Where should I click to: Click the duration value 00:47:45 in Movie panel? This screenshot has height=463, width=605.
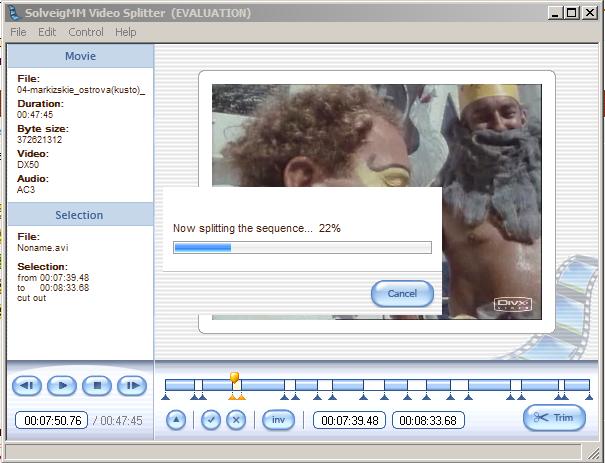pos(35,115)
